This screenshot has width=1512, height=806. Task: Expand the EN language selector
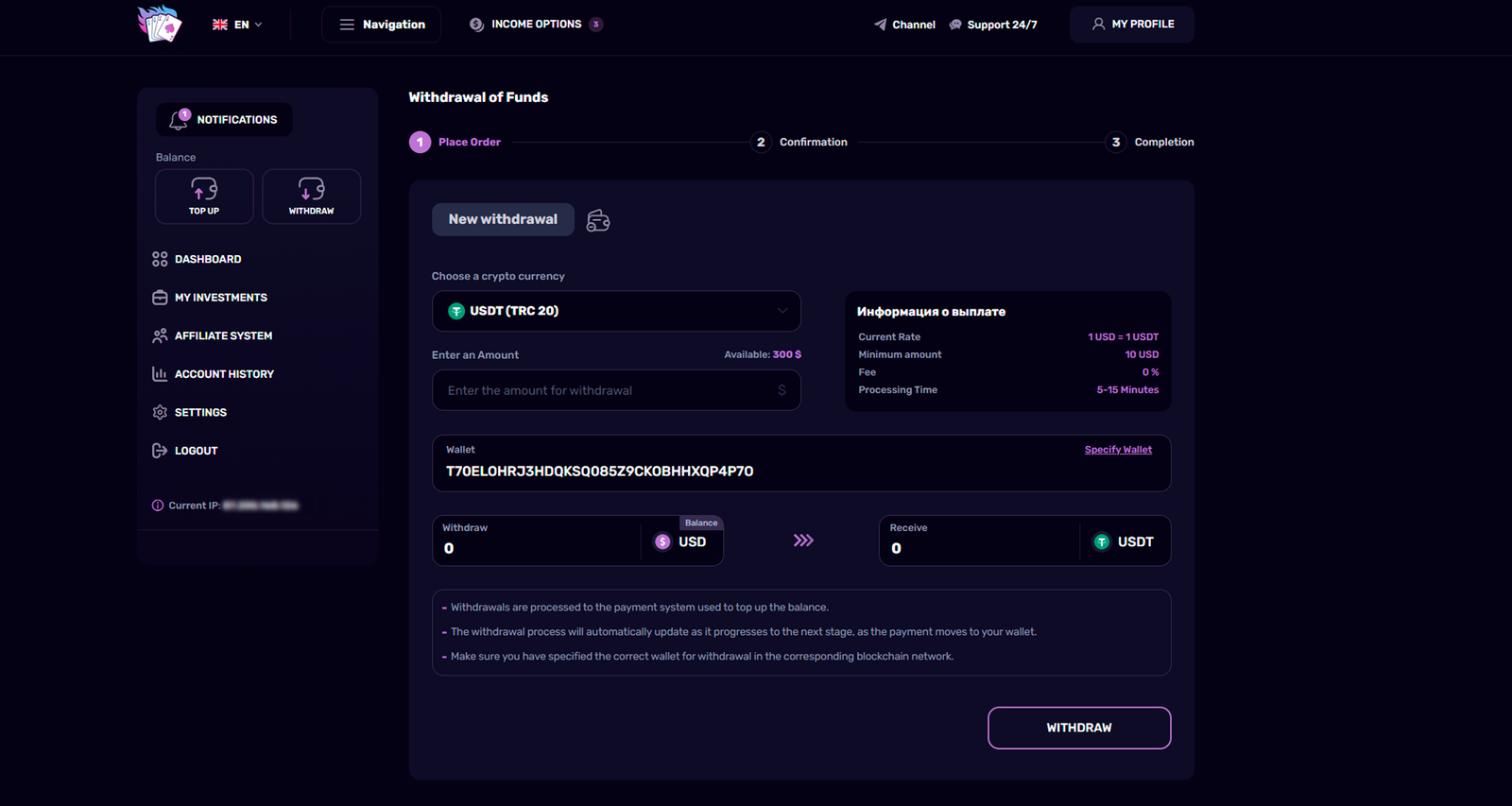point(237,25)
